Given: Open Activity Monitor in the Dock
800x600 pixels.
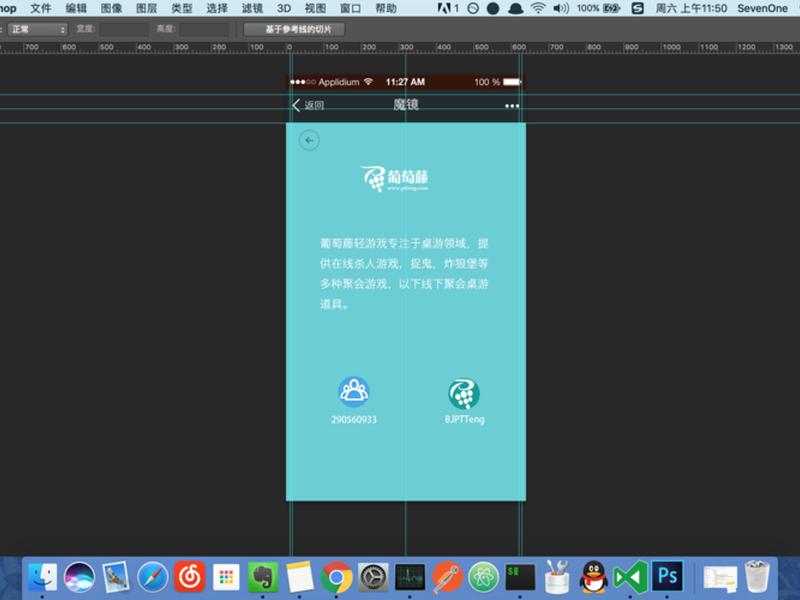Looking at the screenshot, I should tap(410, 577).
